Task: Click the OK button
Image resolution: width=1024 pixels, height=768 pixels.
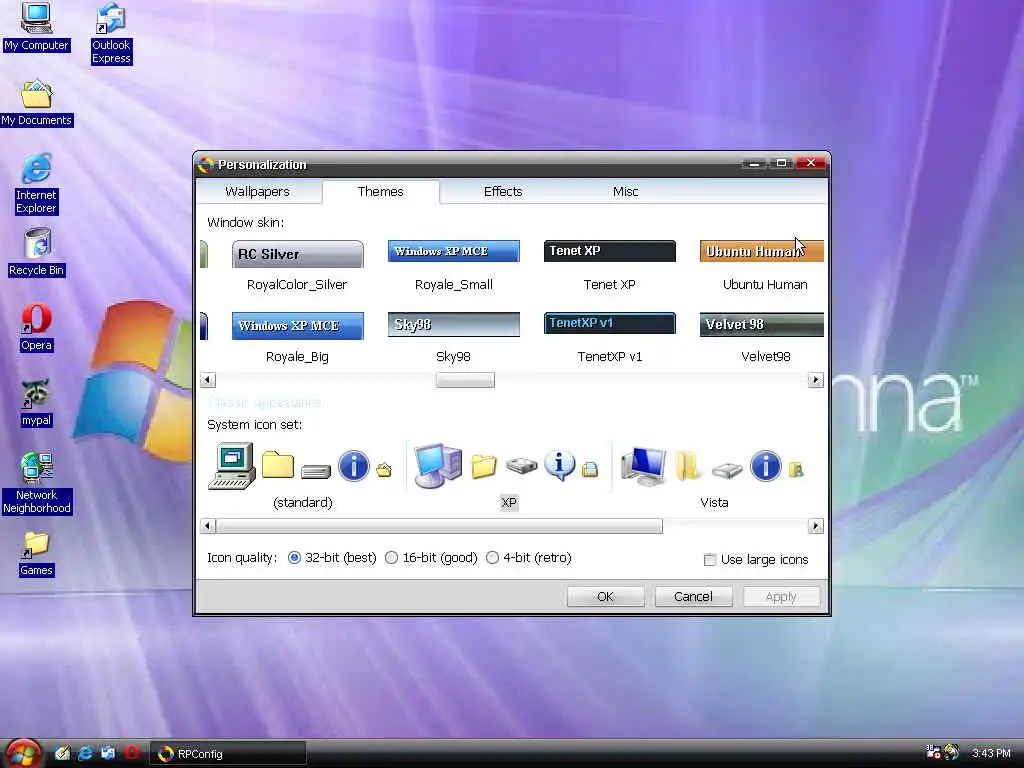Action: [605, 596]
